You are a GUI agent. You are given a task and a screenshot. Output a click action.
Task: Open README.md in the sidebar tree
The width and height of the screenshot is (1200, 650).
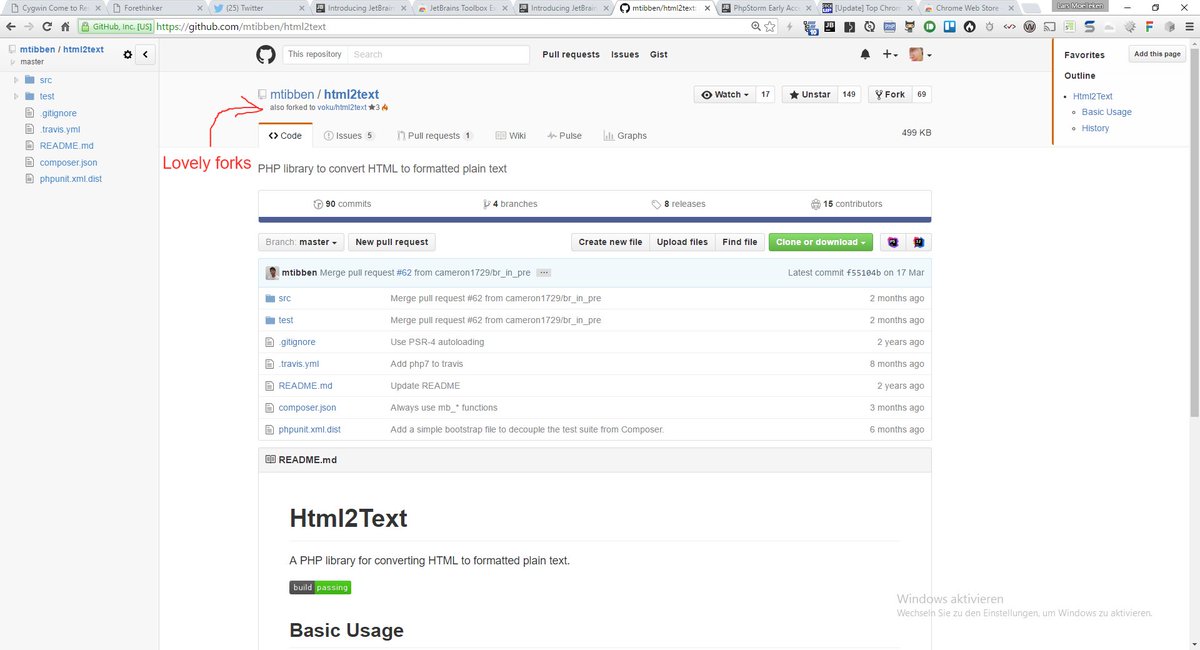click(x=66, y=145)
